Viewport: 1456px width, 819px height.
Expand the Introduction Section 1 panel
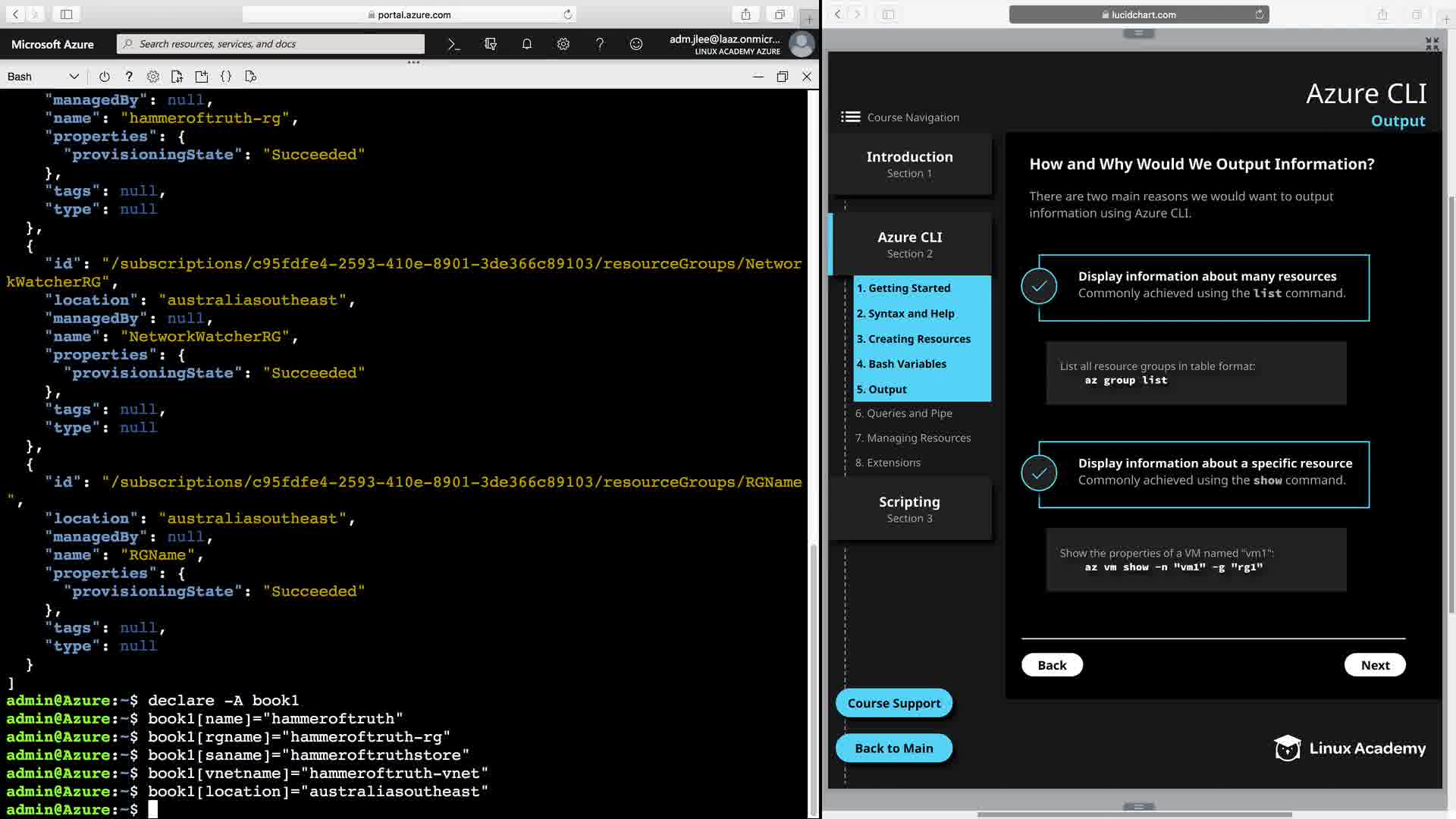click(x=909, y=164)
